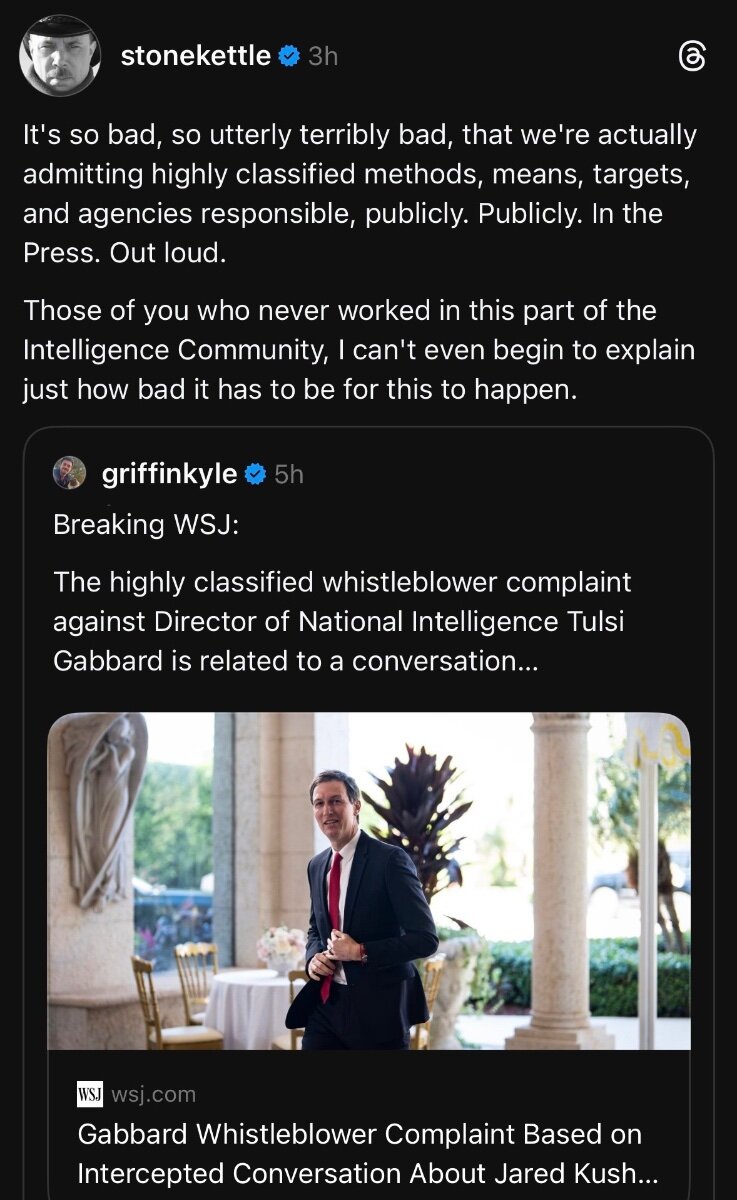Click stonekettle's blue verified badge
Image resolution: width=737 pixels, height=1200 pixels.
[289, 57]
